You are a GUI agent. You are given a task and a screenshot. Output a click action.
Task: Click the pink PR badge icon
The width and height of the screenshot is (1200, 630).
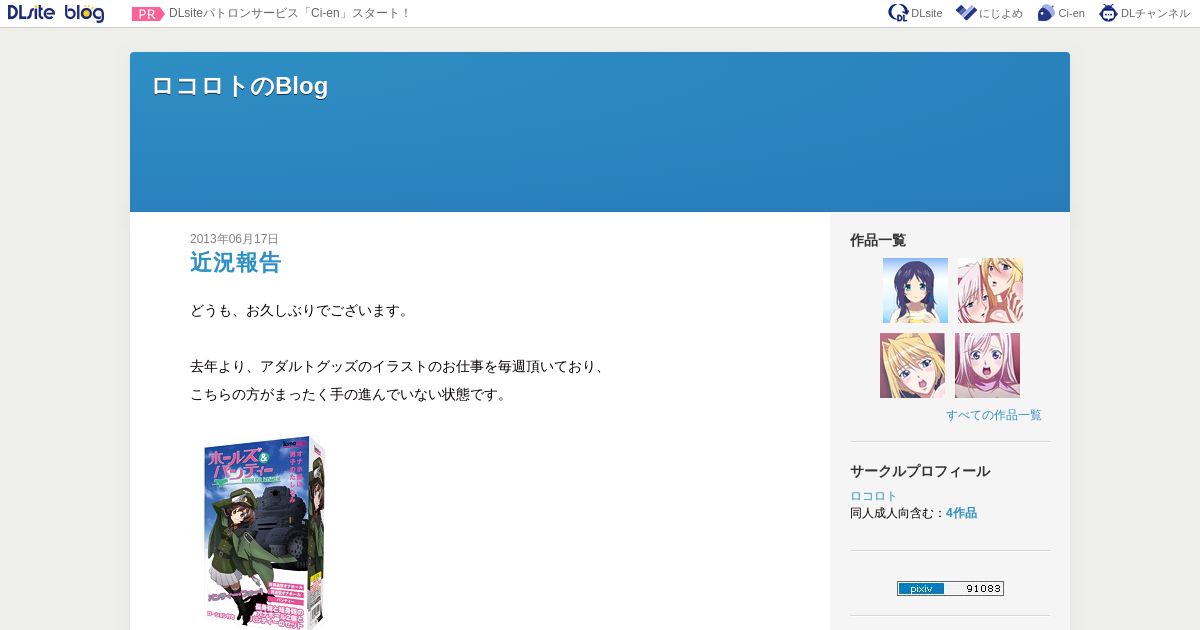pos(147,14)
